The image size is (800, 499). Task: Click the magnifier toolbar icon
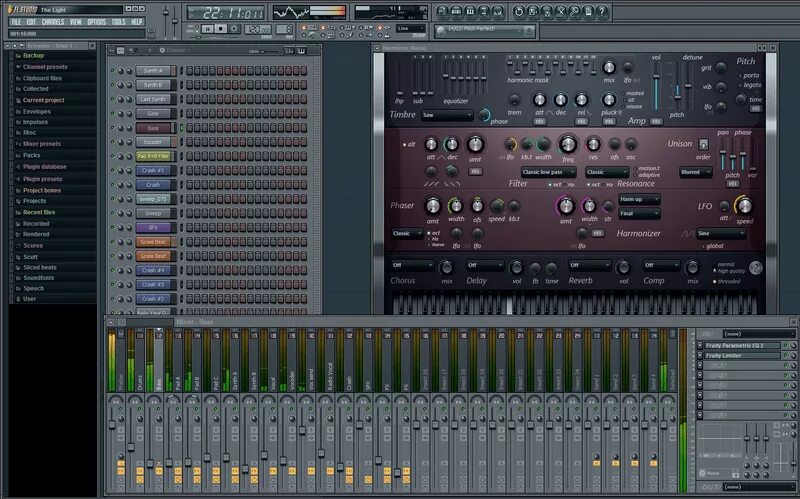(574, 11)
